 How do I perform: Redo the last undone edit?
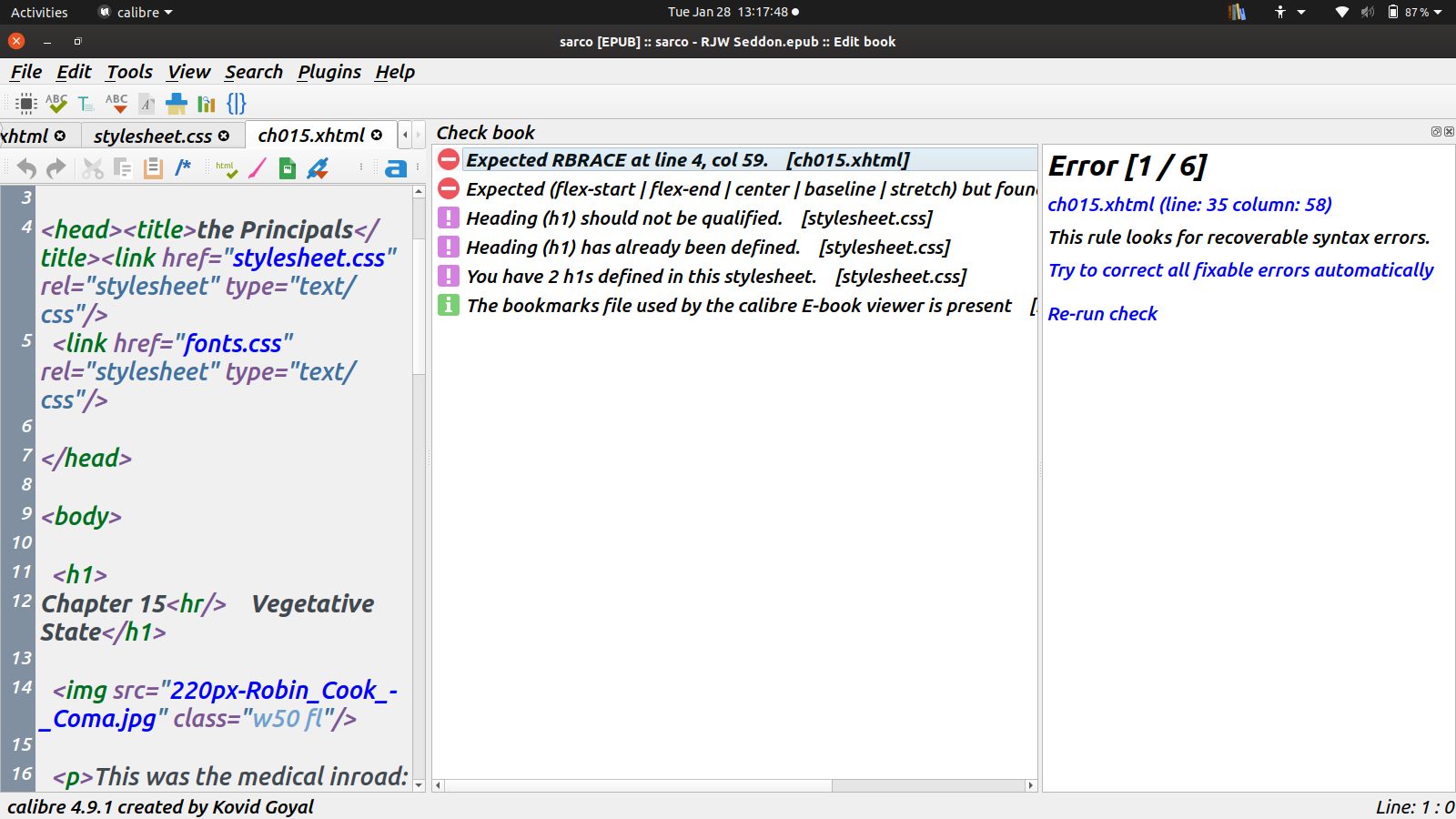point(56,168)
